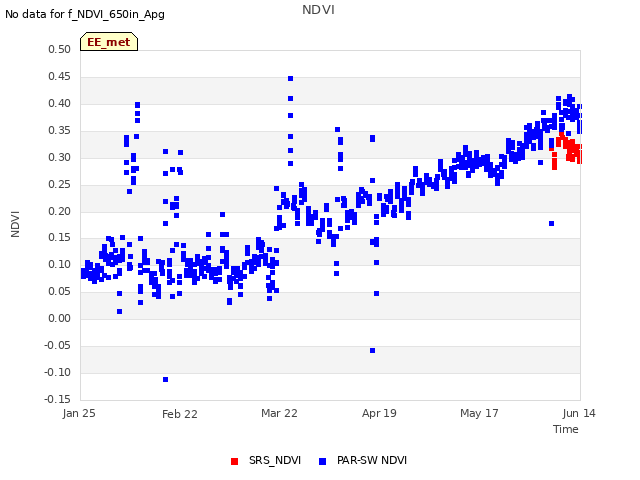Select the SRS_NDVI legend label
640x480 pixels.
275,460
